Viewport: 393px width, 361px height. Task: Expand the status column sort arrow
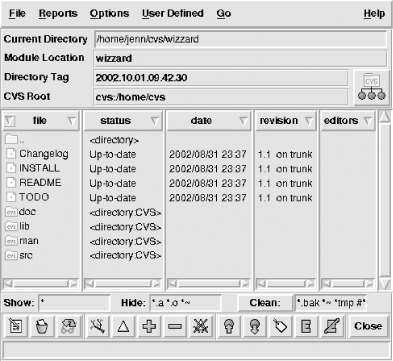155,121
